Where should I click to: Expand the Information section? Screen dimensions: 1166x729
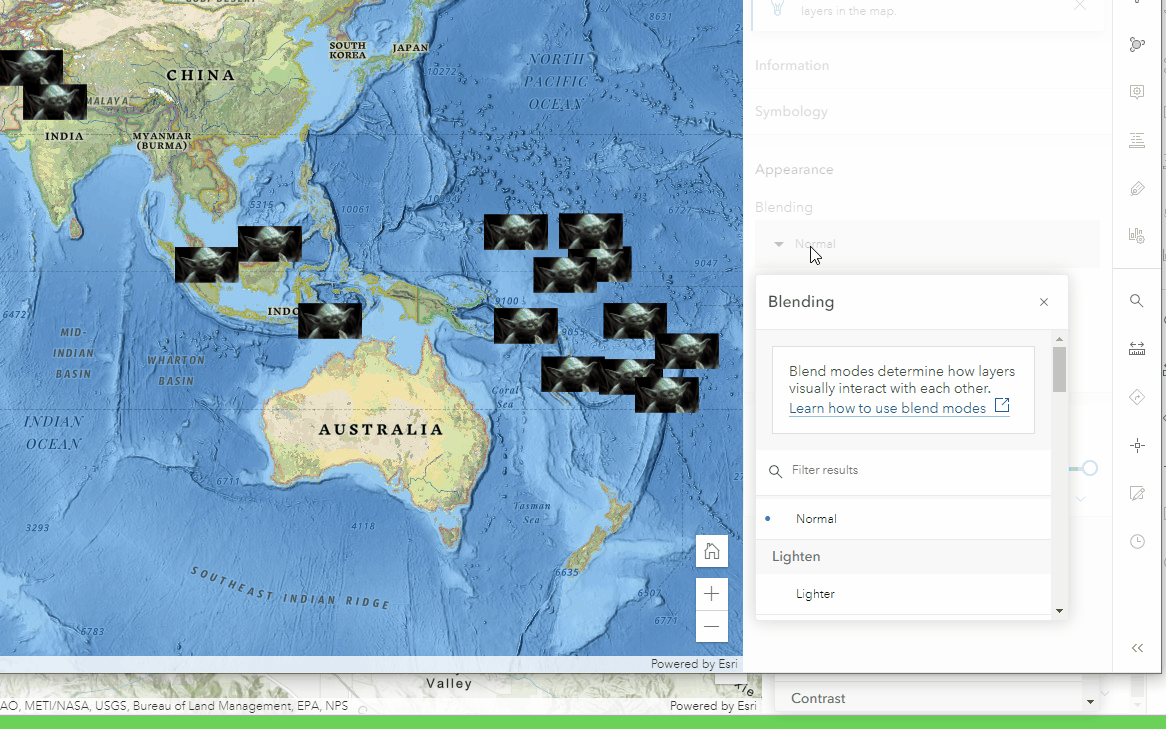792,65
